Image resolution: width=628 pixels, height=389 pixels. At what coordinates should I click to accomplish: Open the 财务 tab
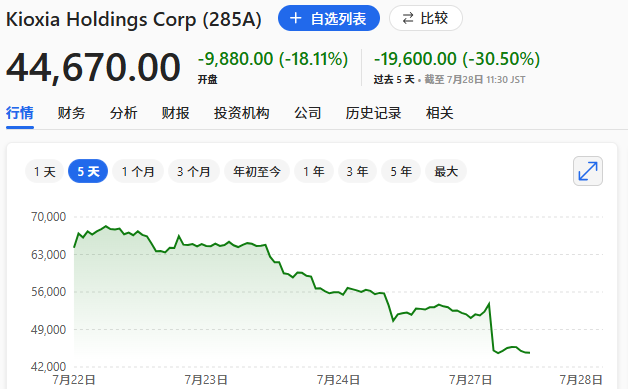coord(71,113)
